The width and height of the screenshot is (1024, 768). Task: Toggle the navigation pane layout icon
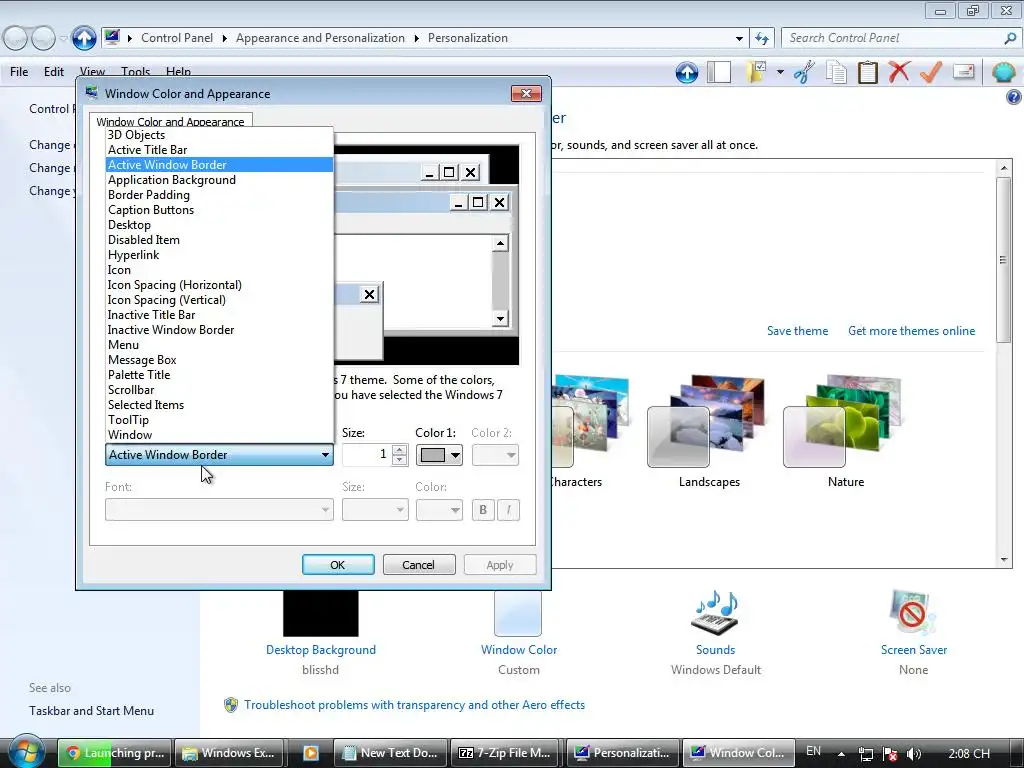[x=719, y=72]
